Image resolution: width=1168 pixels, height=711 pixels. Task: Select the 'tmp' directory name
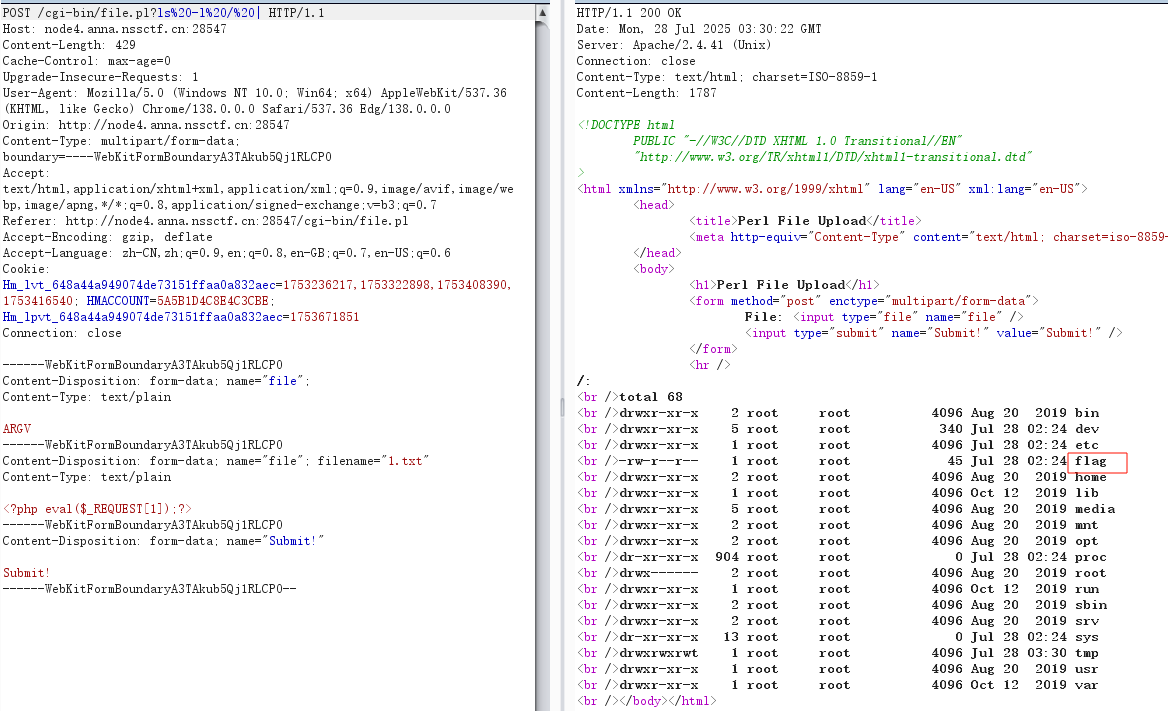pyautogui.click(x=1087, y=653)
